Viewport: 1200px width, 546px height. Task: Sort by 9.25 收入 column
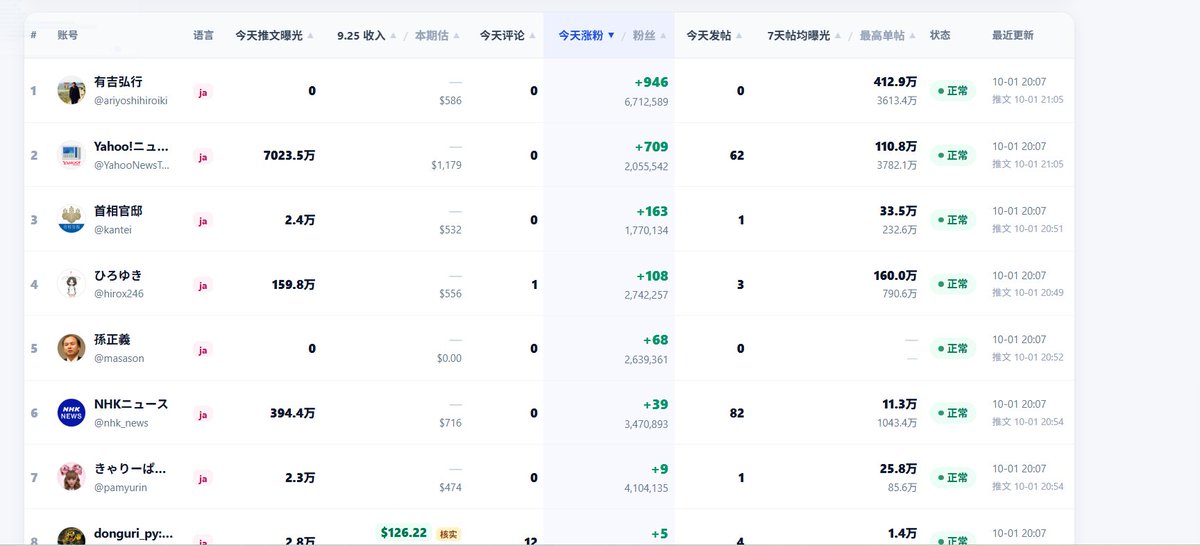coord(366,35)
